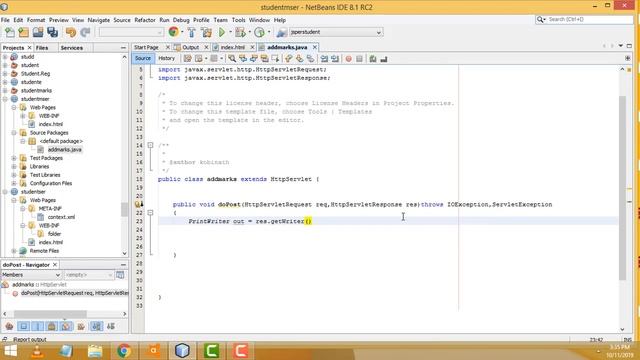640x360 pixels.
Task: Toggle Highlight Search in editor toolbar
Action: pos(264,59)
